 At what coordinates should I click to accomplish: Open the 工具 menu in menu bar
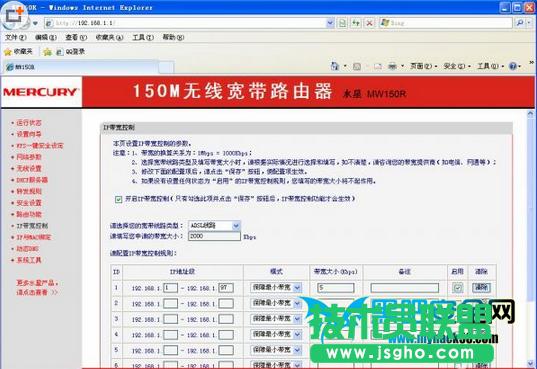click(143, 37)
